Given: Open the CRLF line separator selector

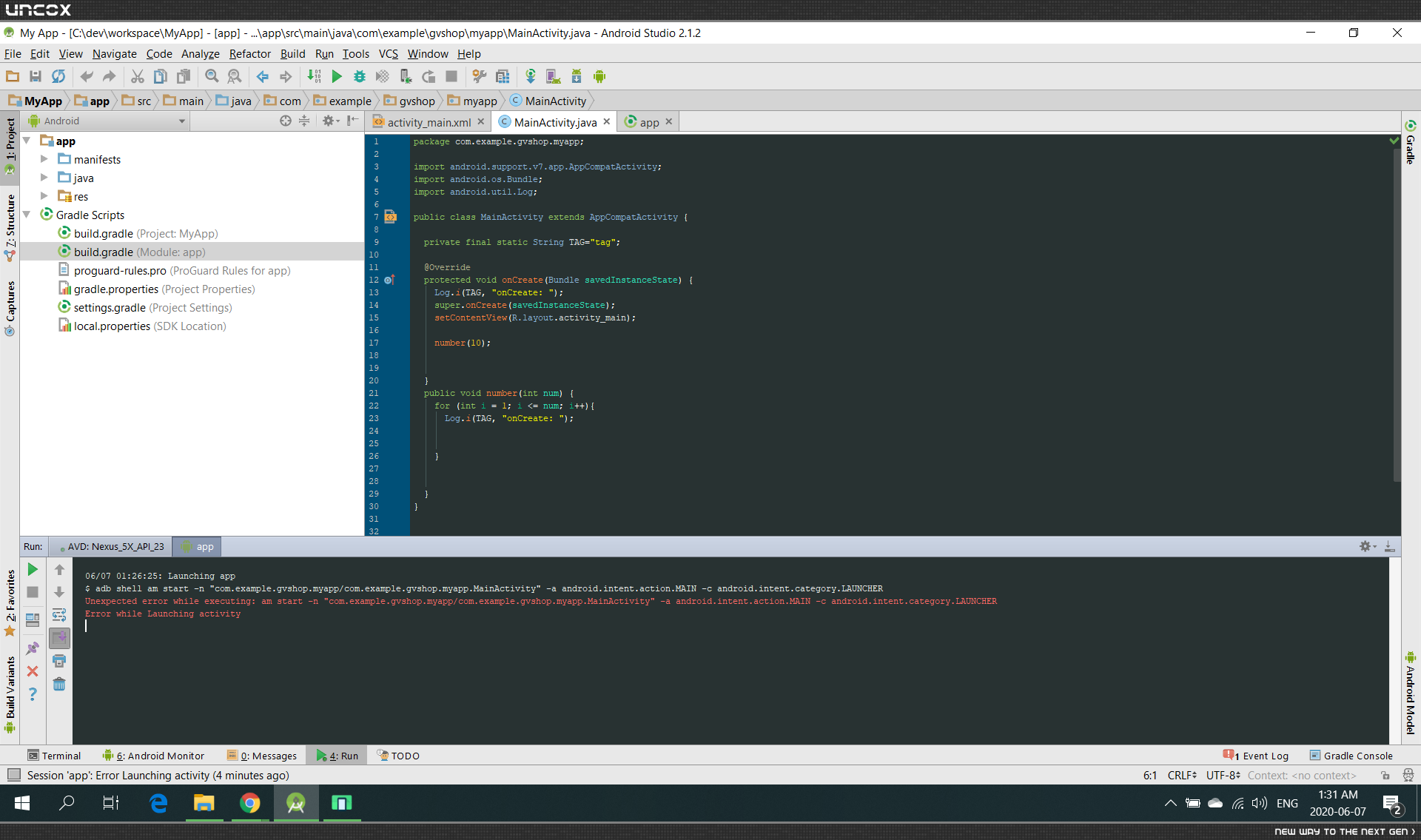Looking at the screenshot, I should 1182,776.
